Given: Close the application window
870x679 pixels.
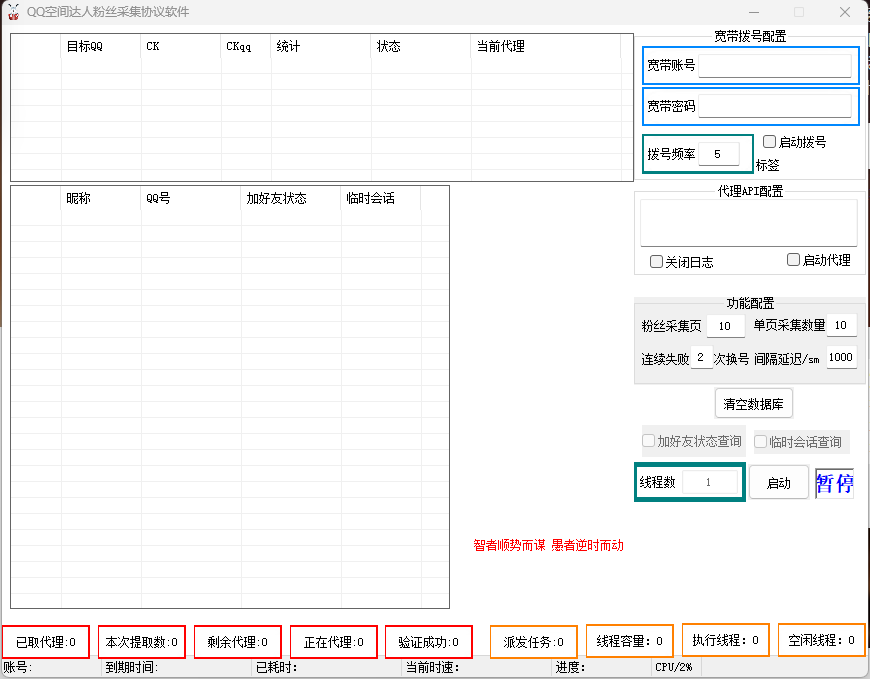Looking at the screenshot, I should [845, 12].
